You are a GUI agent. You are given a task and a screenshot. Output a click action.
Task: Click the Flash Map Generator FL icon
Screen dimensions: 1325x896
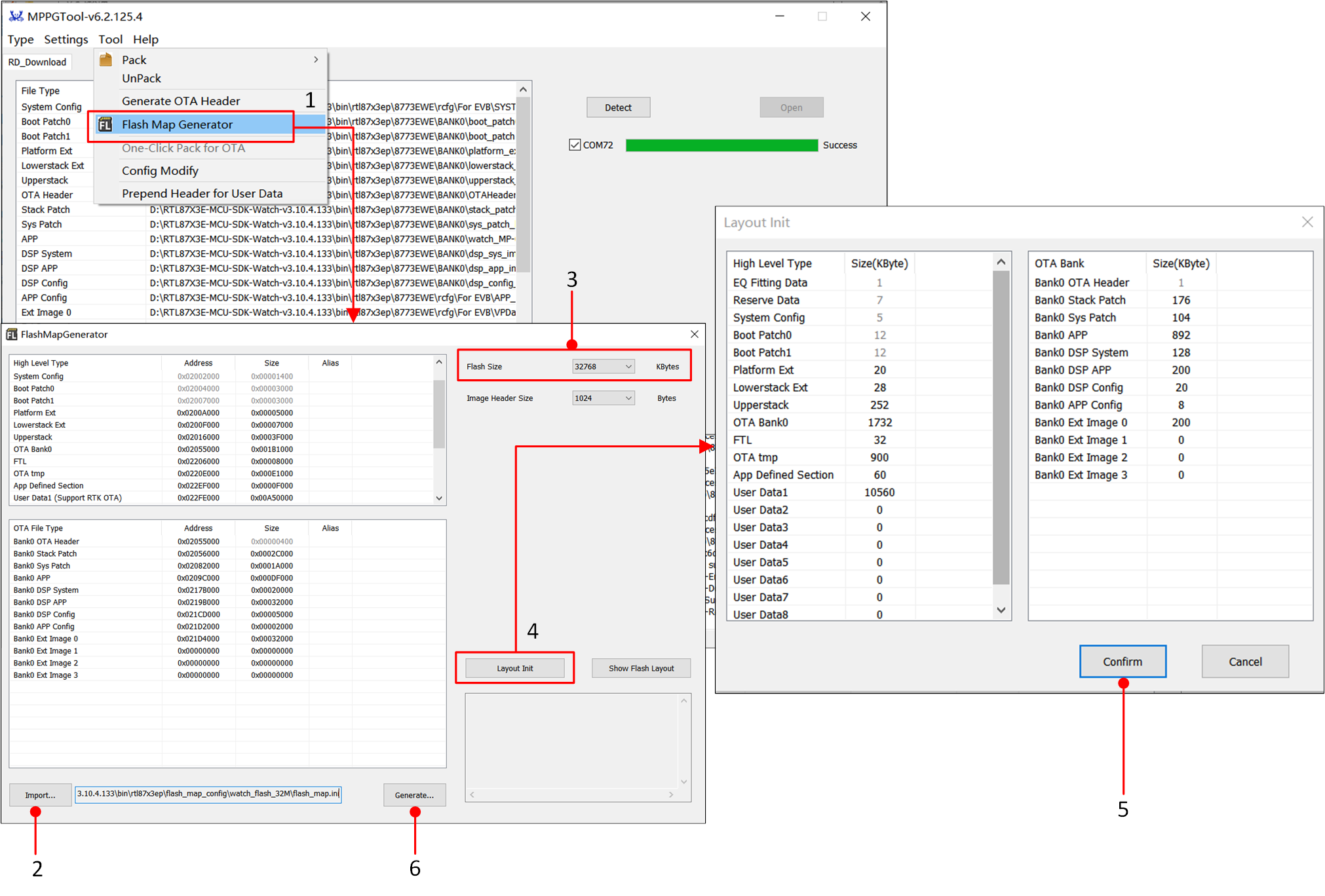click(x=105, y=124)
